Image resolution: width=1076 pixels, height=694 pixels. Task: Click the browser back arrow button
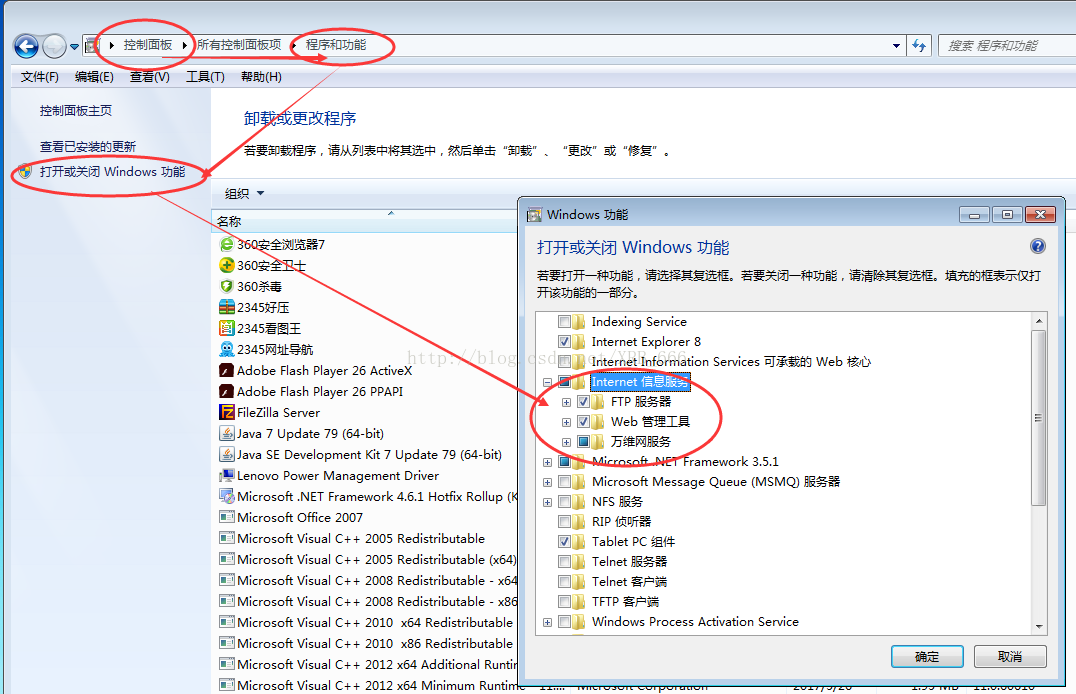26,46
